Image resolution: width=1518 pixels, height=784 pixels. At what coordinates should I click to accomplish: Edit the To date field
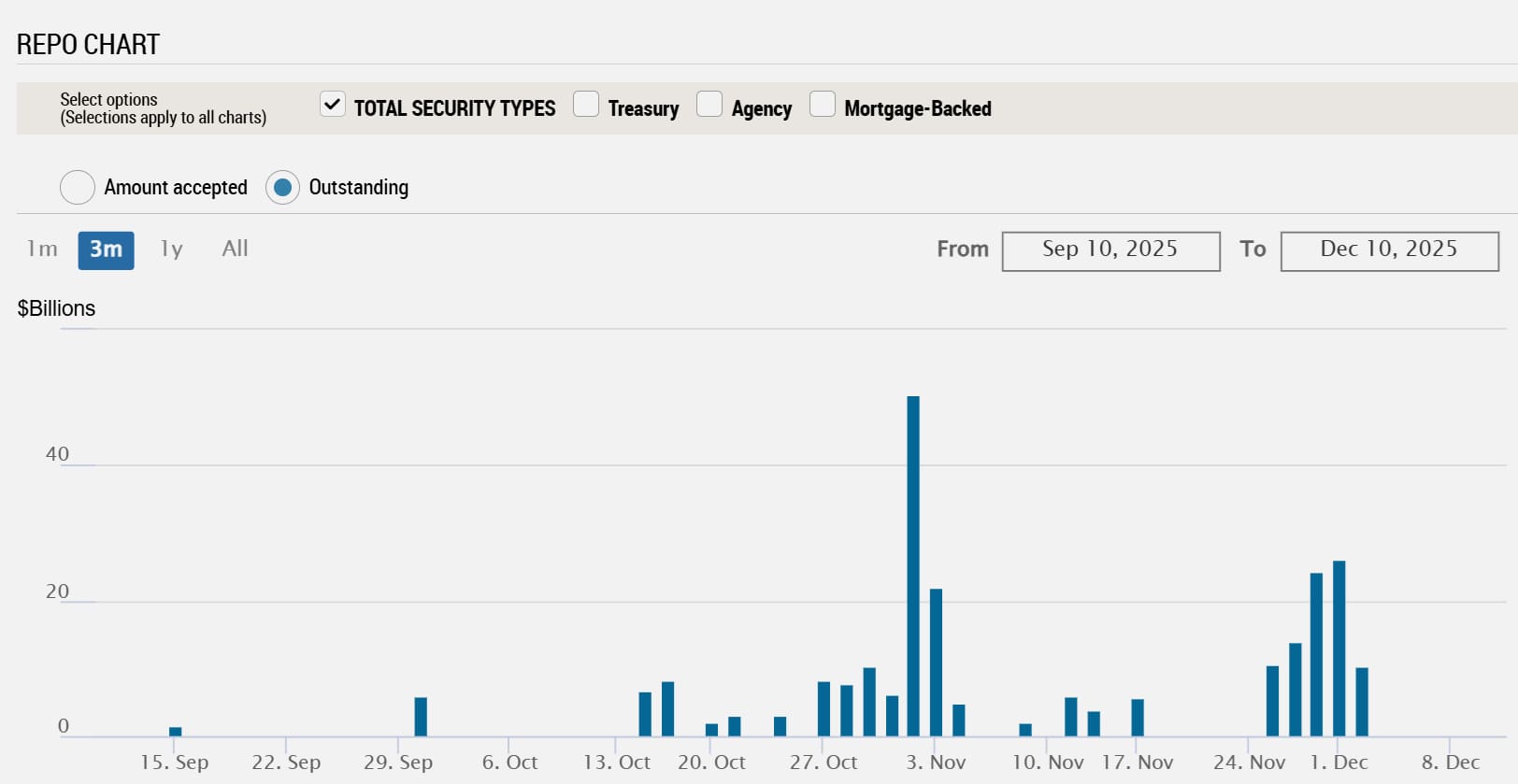click(x=1389, y=251)
